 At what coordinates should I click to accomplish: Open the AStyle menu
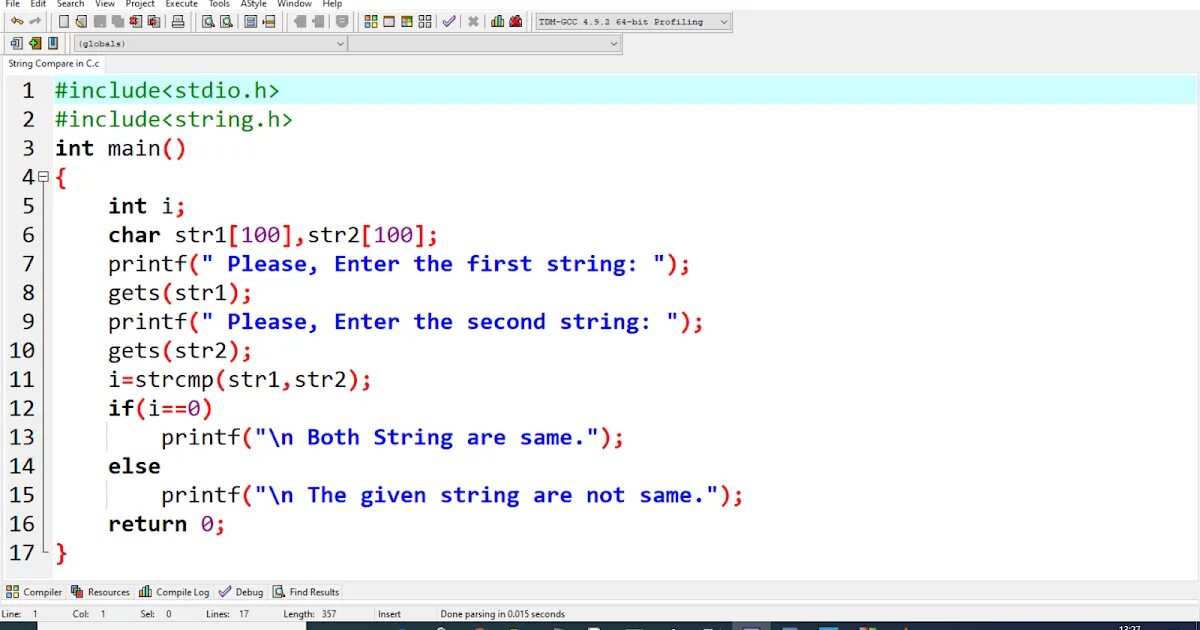click(x=254, y=4)
